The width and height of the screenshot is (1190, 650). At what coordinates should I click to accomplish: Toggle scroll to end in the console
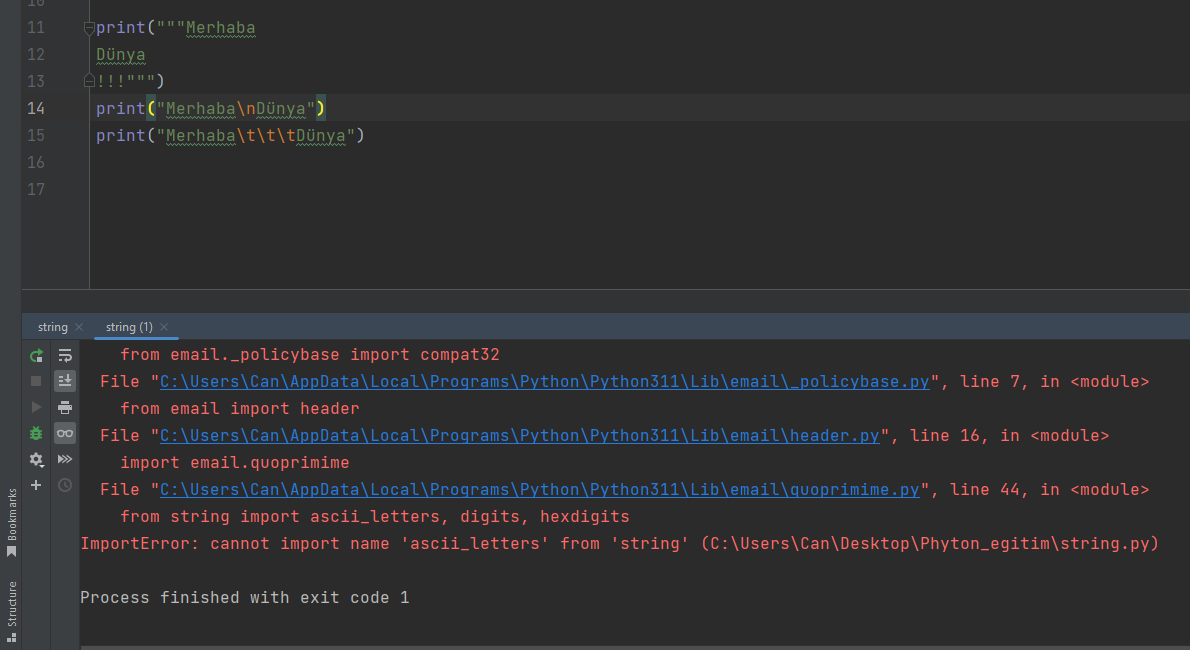(x=64, y=381)
